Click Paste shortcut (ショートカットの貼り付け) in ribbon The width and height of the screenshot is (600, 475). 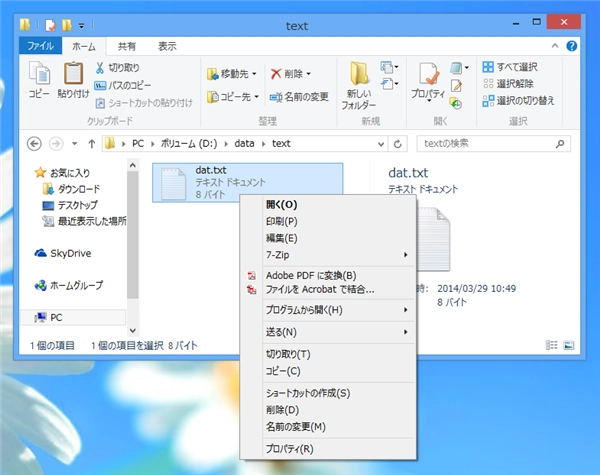[143, 103]
